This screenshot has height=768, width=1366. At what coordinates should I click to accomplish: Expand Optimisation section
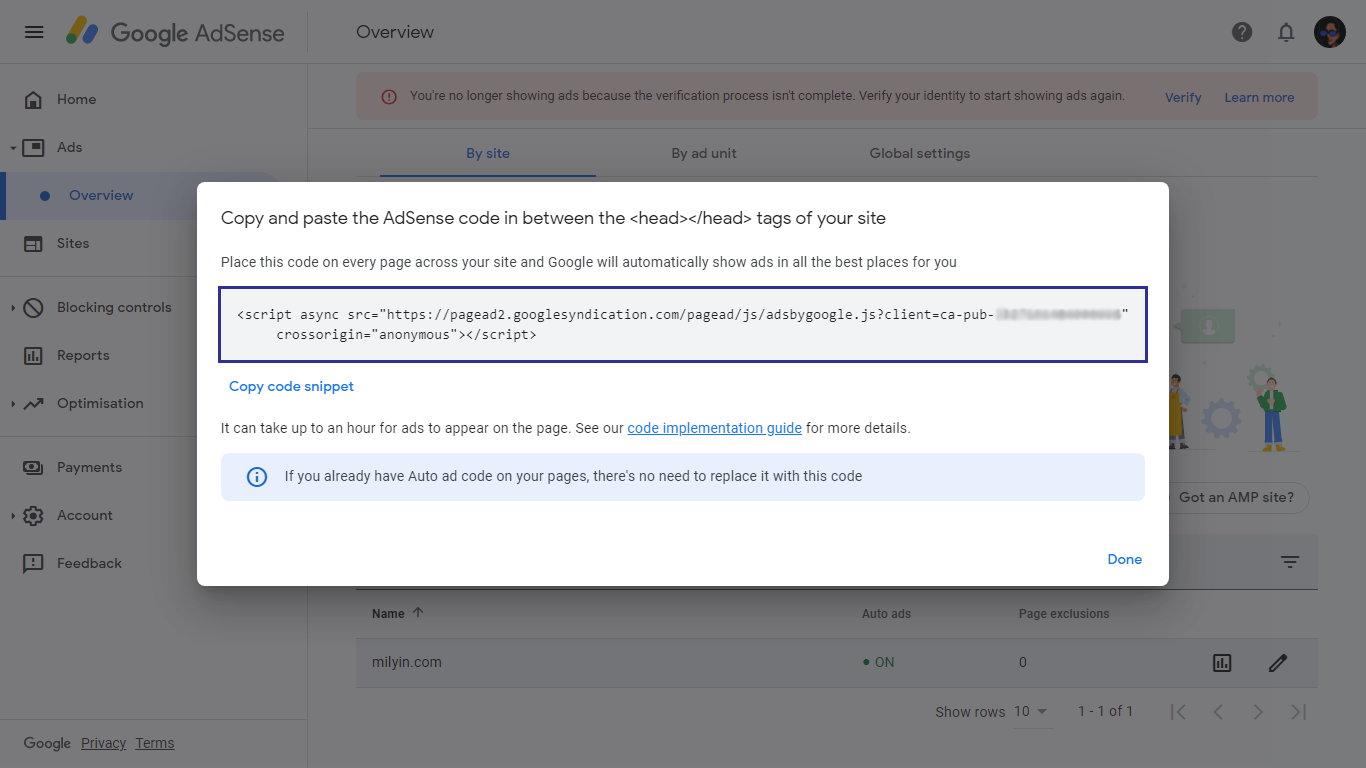click(13, 403)
